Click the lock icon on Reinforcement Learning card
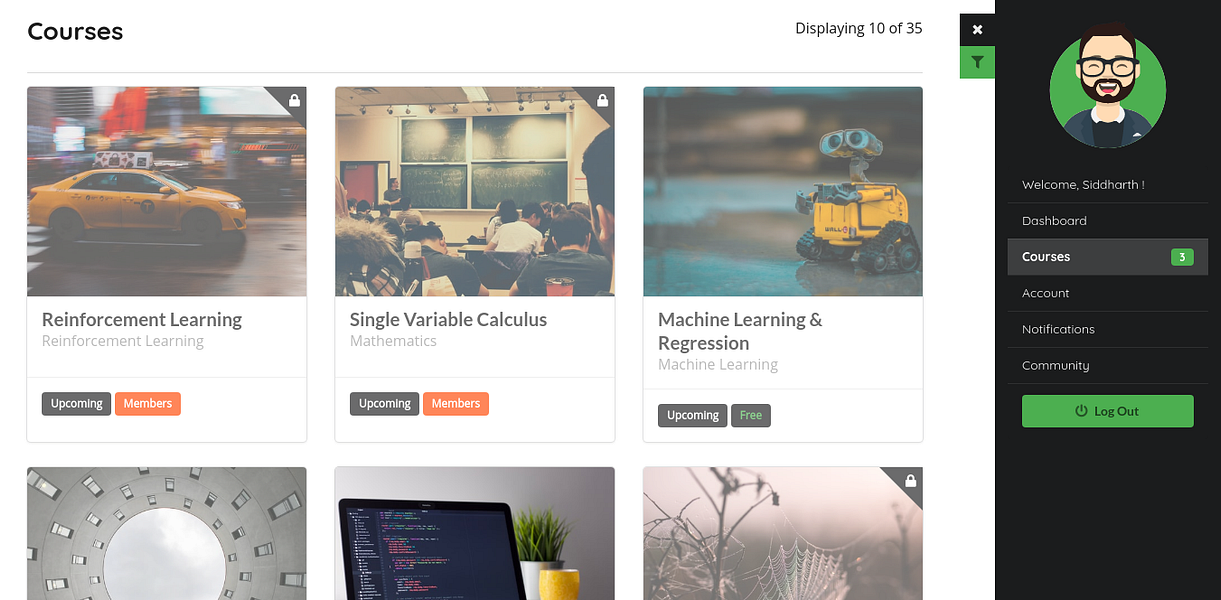 pos(294,100)
